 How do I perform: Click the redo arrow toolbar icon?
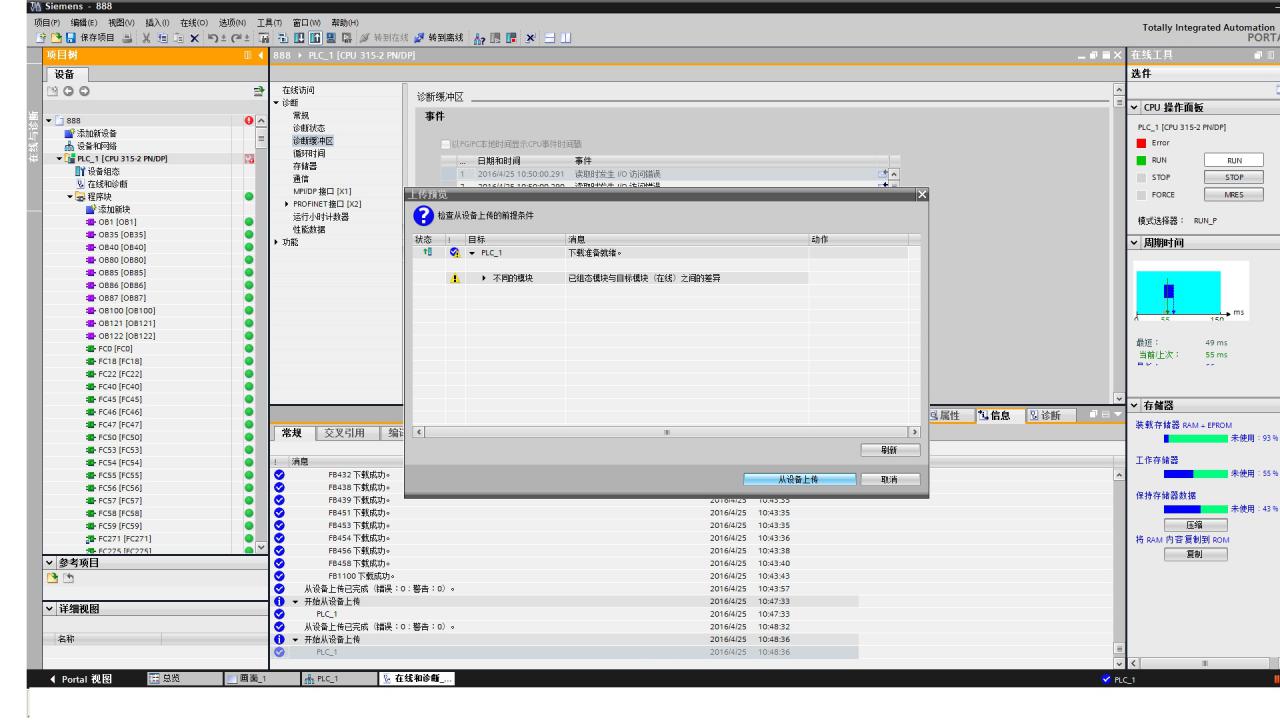click(x=236, y=38)
